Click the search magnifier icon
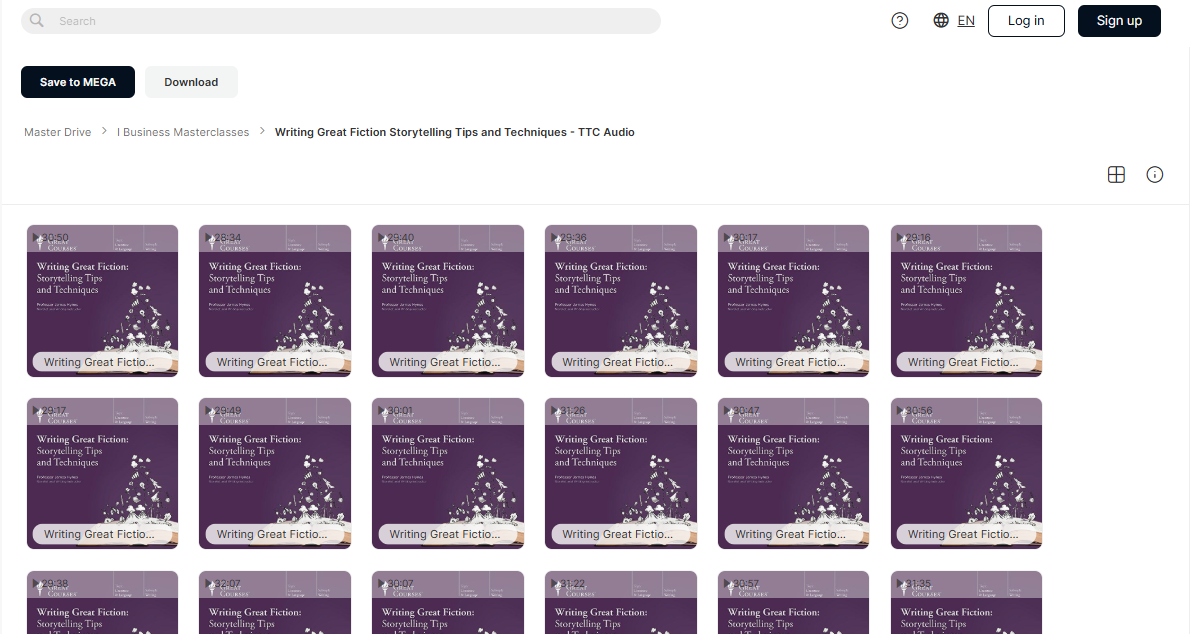 pyautogui.click(x=36, y=21)
